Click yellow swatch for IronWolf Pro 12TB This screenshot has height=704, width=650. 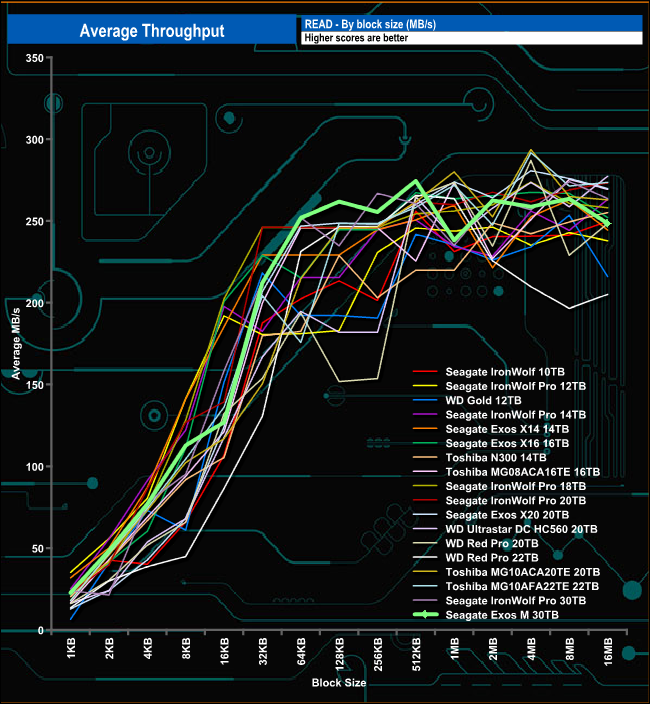coord(425,386)
